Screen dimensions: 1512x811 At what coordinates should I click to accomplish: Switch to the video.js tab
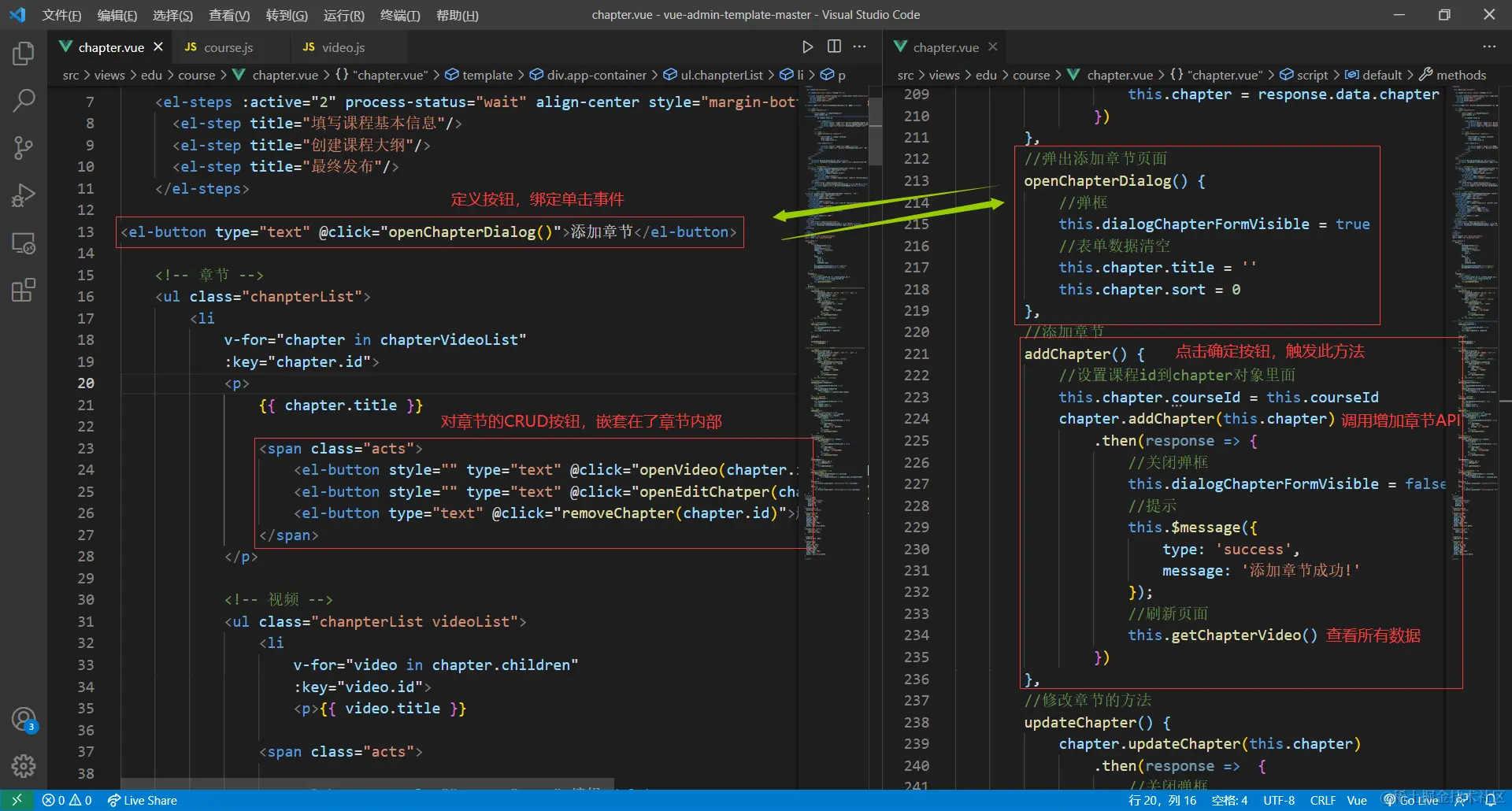click(x=343, y=47)
